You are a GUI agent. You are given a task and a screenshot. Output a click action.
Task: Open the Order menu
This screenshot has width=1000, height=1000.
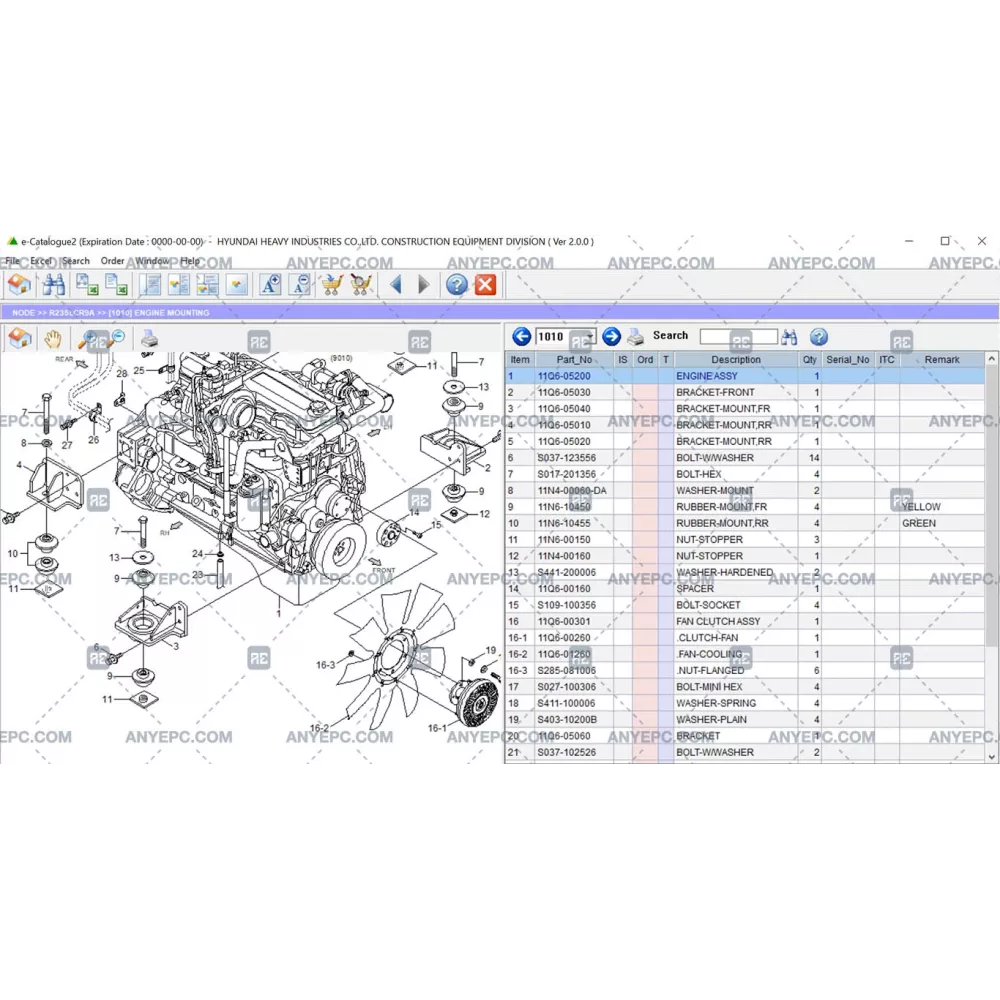point(112,261)
